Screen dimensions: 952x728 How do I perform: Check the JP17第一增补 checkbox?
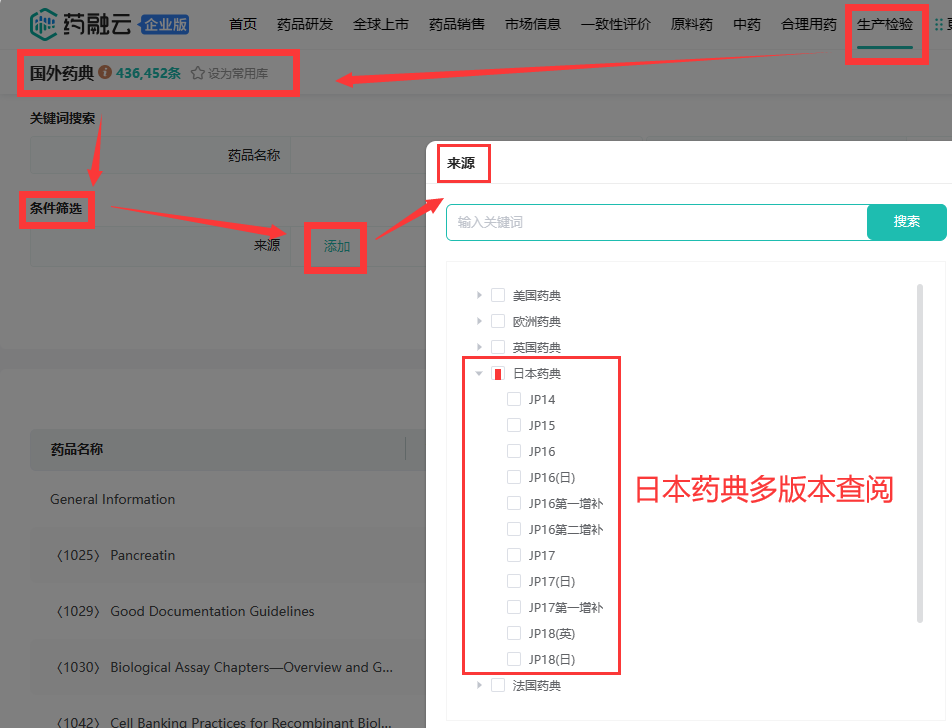[x=514, y=607]
